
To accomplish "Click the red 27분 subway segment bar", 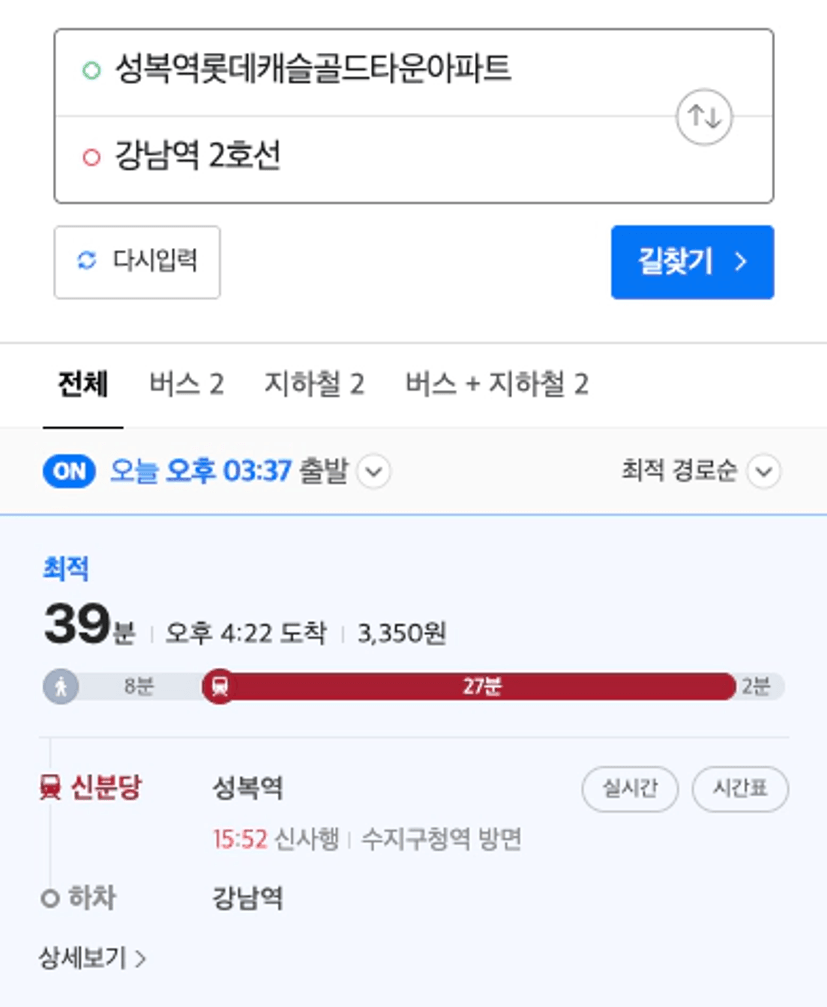I will coord(482,687).
